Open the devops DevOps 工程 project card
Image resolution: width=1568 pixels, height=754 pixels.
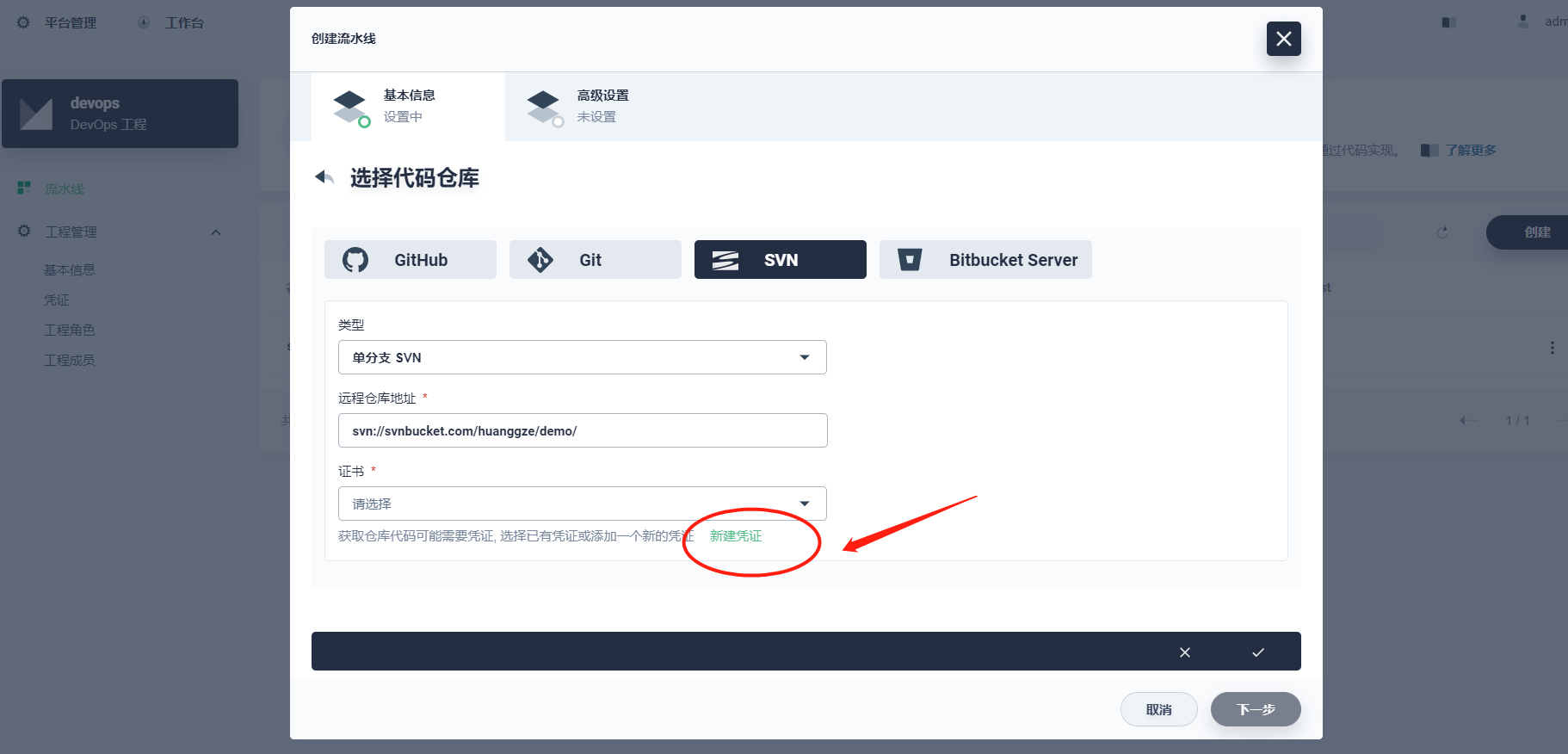click(120, 114)
